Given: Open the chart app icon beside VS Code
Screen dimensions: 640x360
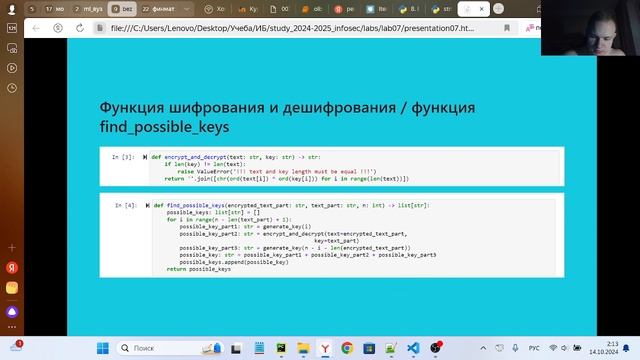Looking at the screenshot, I should 391,348.
